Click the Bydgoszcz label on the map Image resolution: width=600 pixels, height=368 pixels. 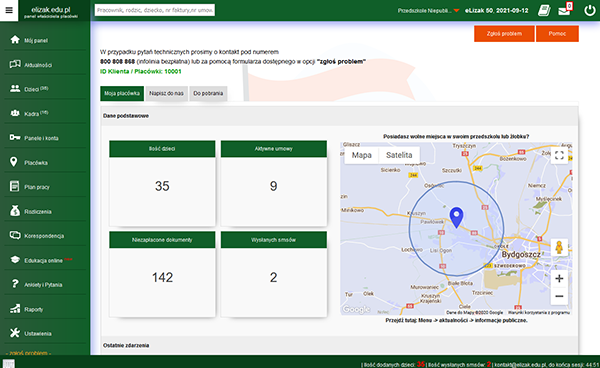tap(521, 254)
